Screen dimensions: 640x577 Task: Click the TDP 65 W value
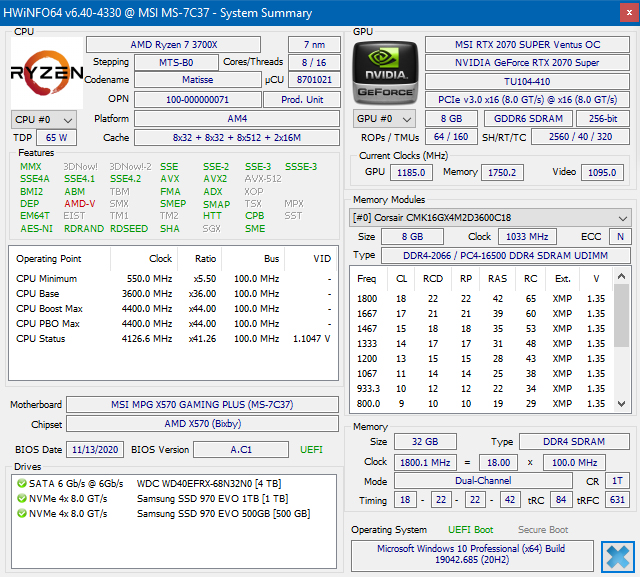point(56,138)
